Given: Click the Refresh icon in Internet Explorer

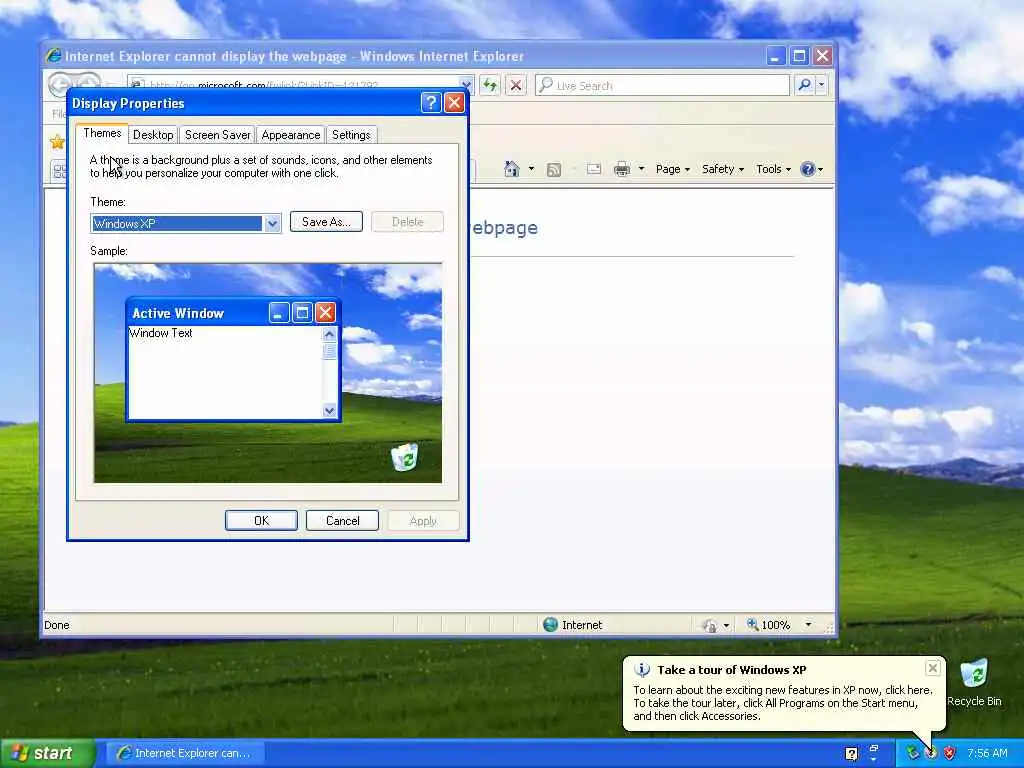Looking at the screenshot, I should tap(490, 85).
